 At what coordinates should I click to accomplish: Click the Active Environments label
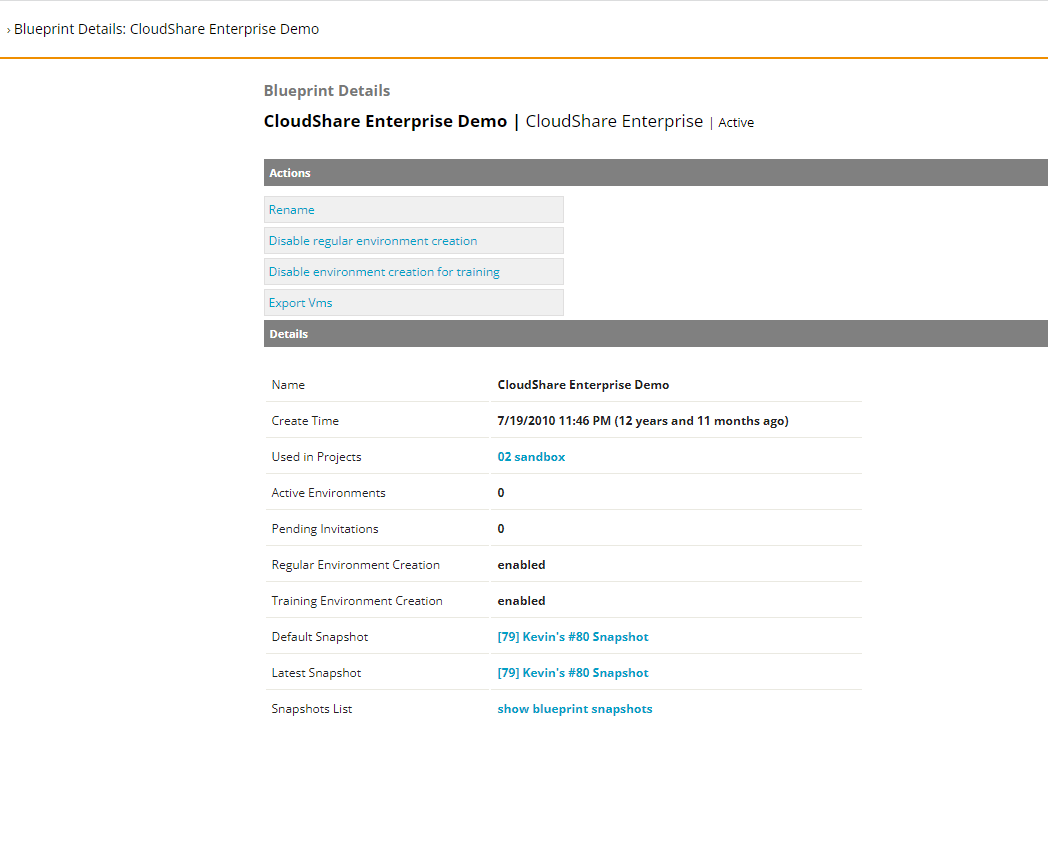tap(328, 492)
